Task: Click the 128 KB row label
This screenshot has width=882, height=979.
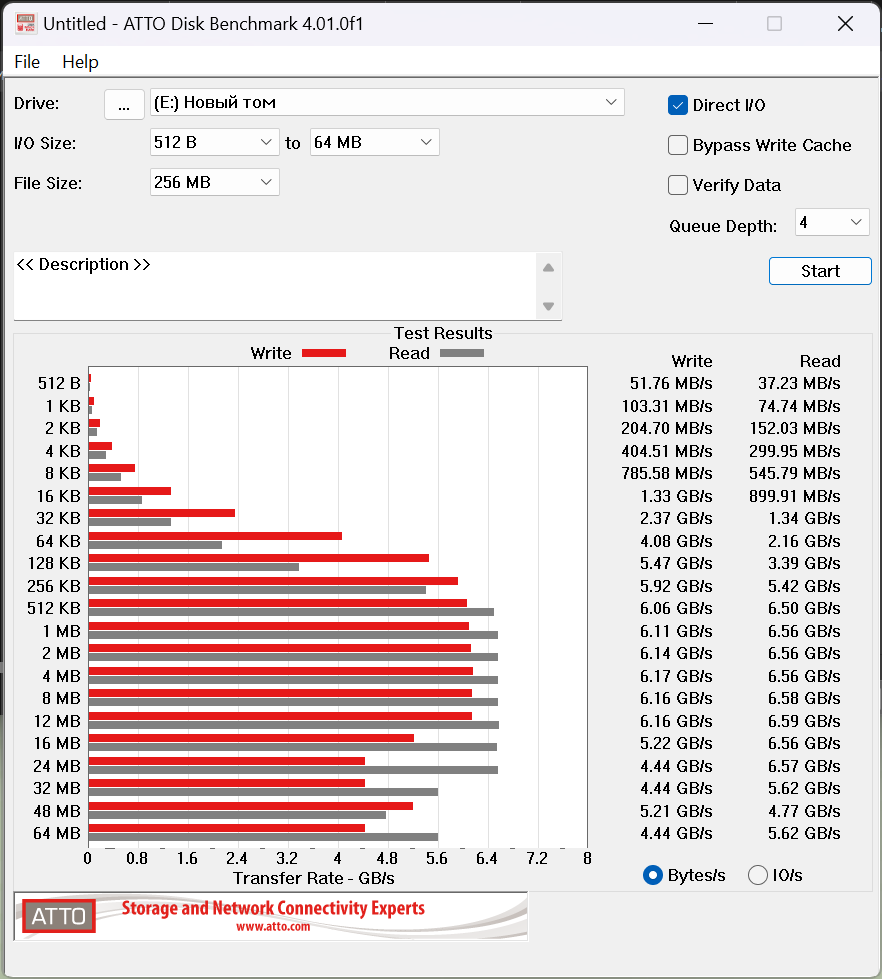Action: point(54,563)
